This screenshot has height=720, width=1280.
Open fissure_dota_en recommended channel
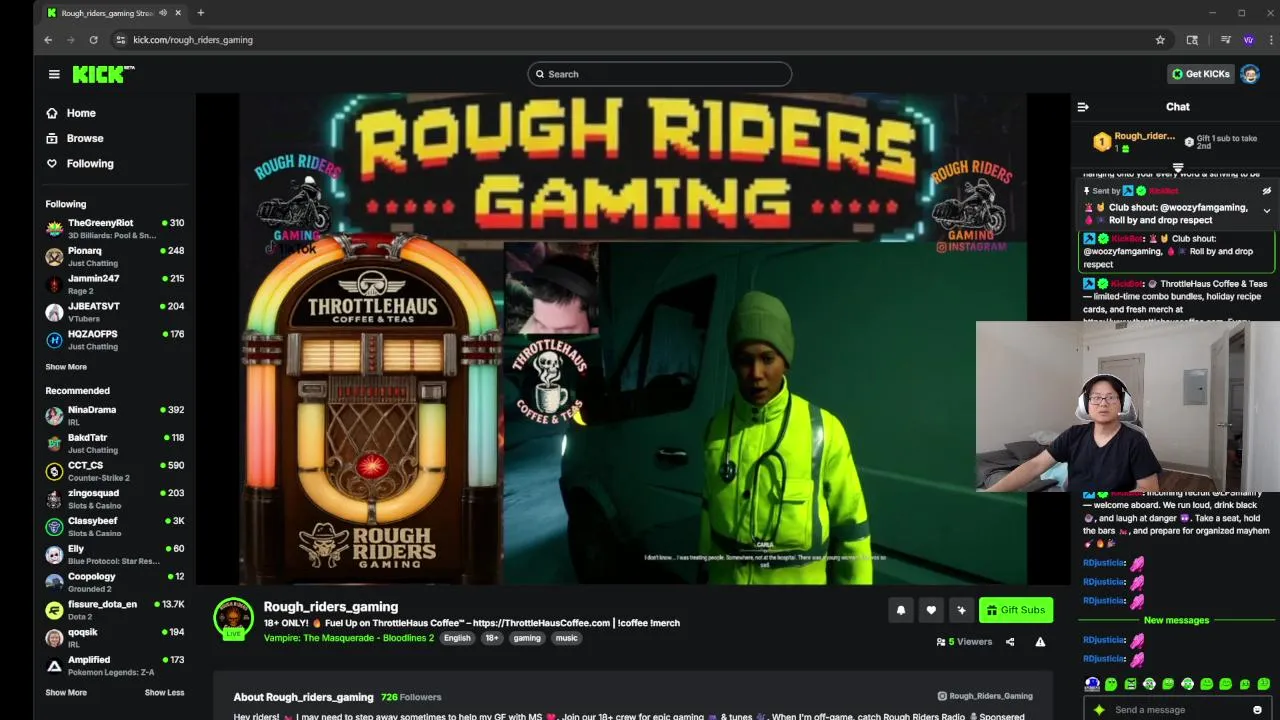[x=115, y=610]
